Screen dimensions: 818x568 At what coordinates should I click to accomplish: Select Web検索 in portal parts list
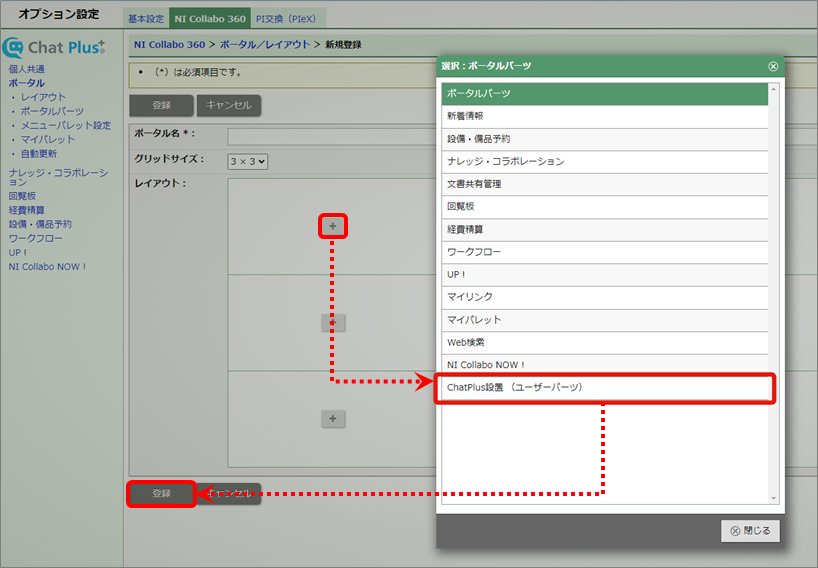click(x=605, y=342)
